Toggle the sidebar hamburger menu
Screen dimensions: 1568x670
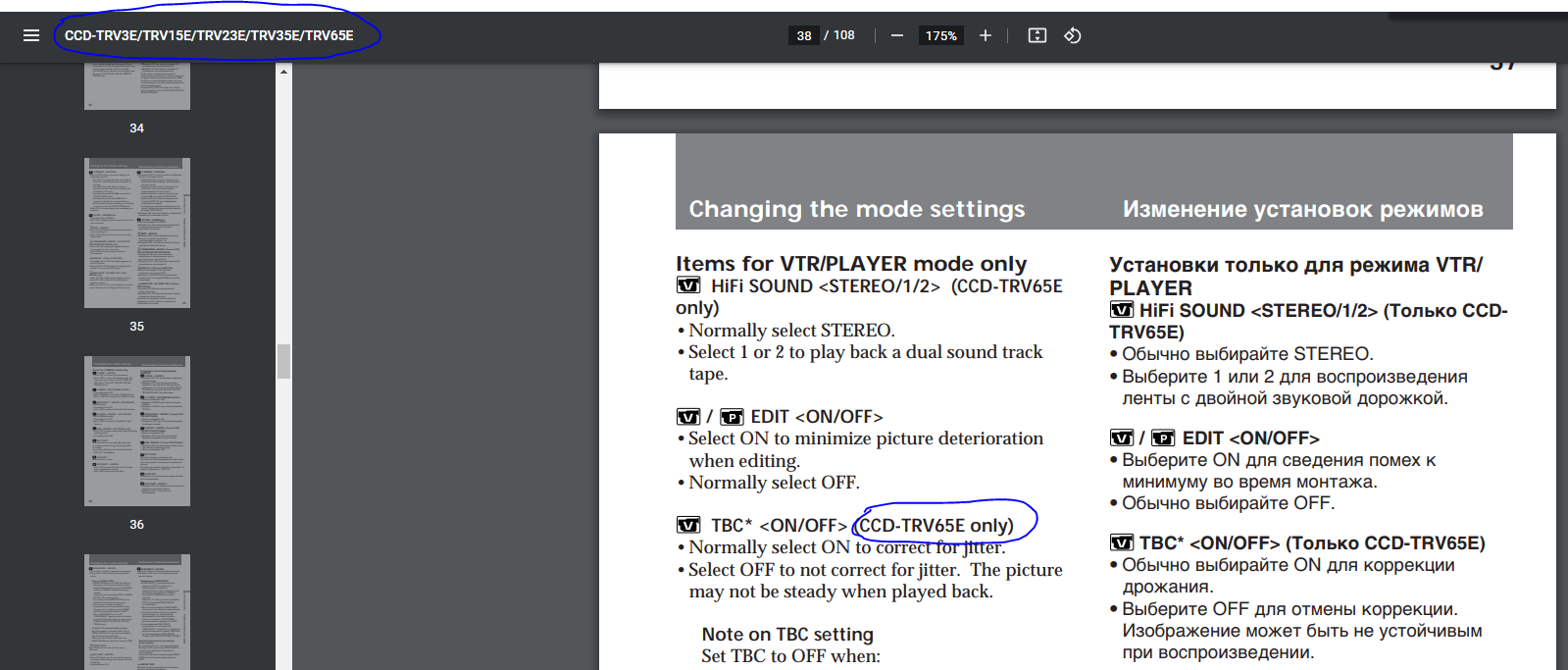click(31, 35)
